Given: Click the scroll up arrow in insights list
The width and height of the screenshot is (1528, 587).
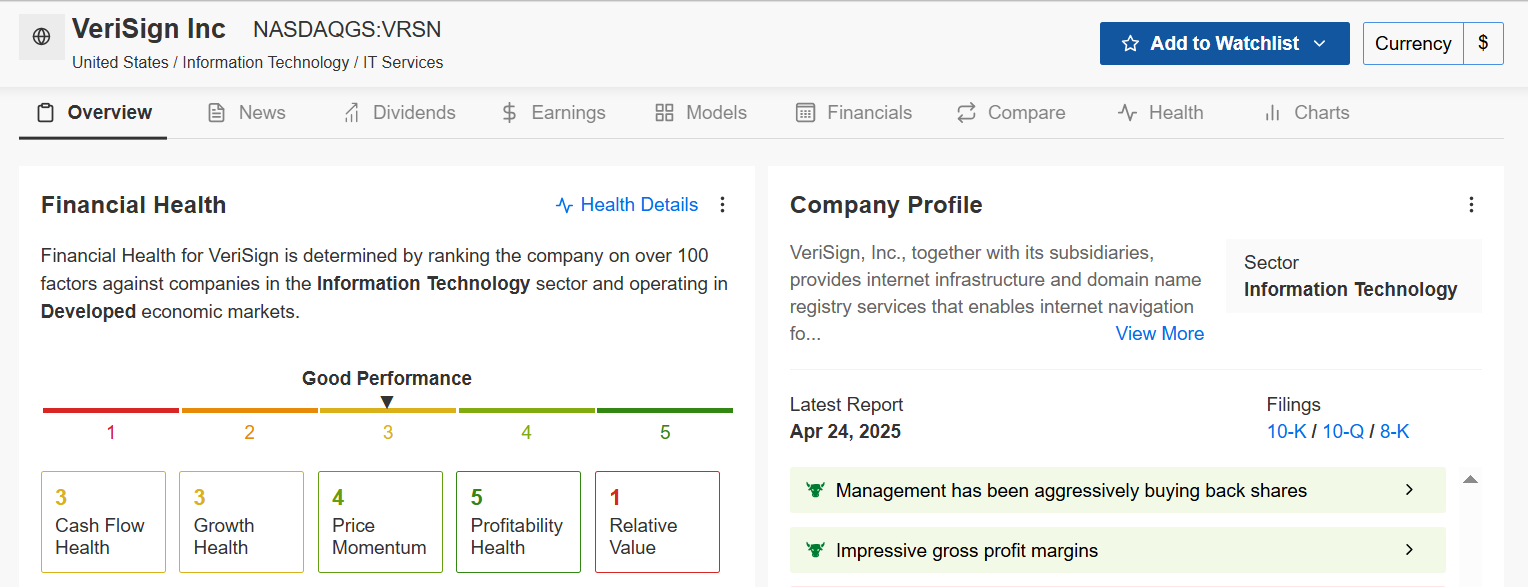Looking at the screenshot, I should pos(1470,480).
